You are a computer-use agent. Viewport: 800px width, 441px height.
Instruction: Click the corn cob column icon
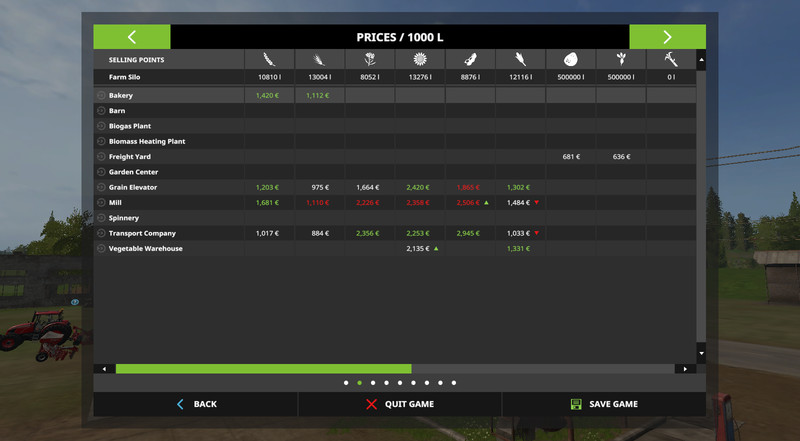(x=520, y=60)
